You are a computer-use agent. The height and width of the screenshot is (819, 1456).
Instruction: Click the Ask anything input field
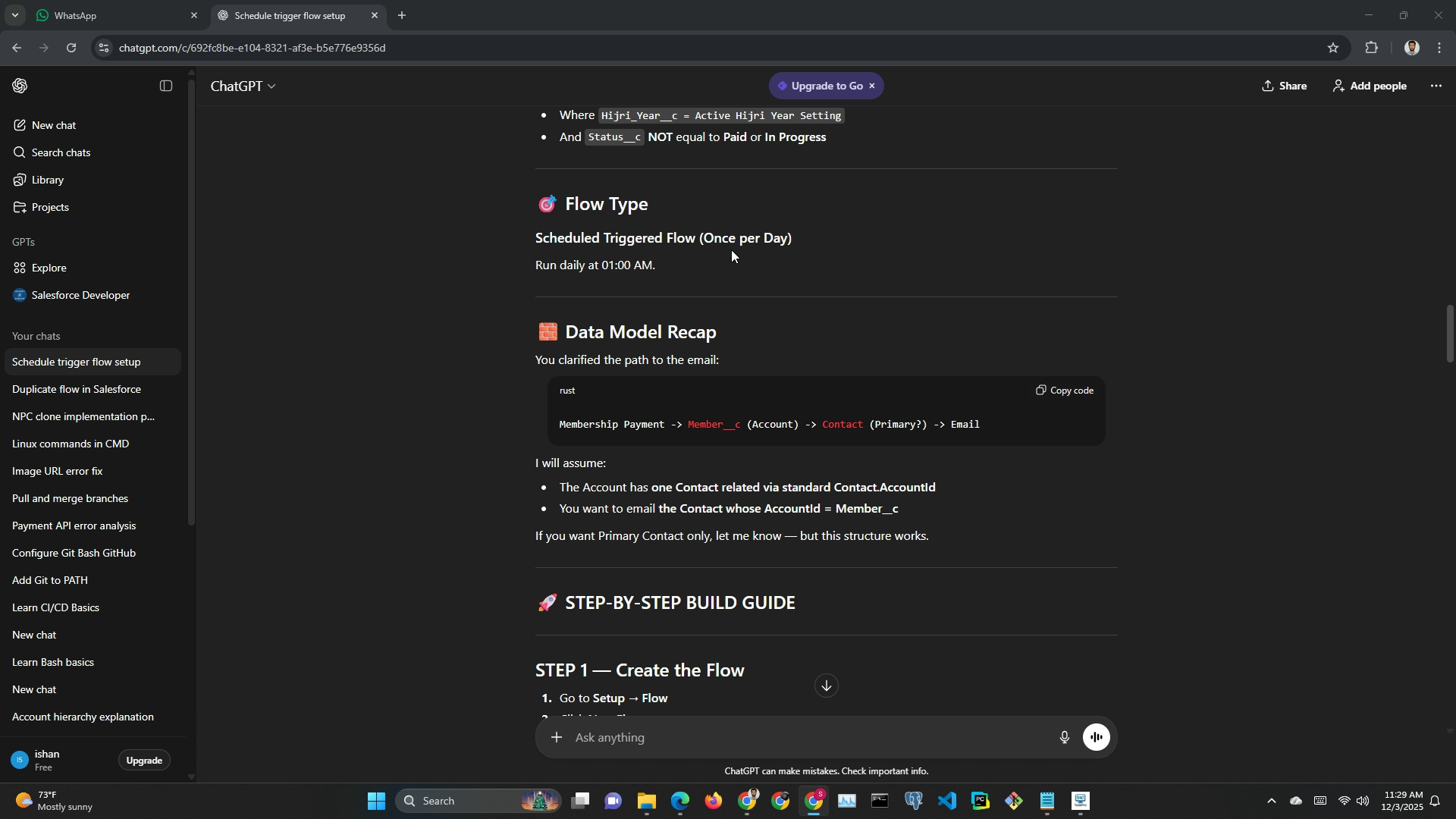(804, 737)
